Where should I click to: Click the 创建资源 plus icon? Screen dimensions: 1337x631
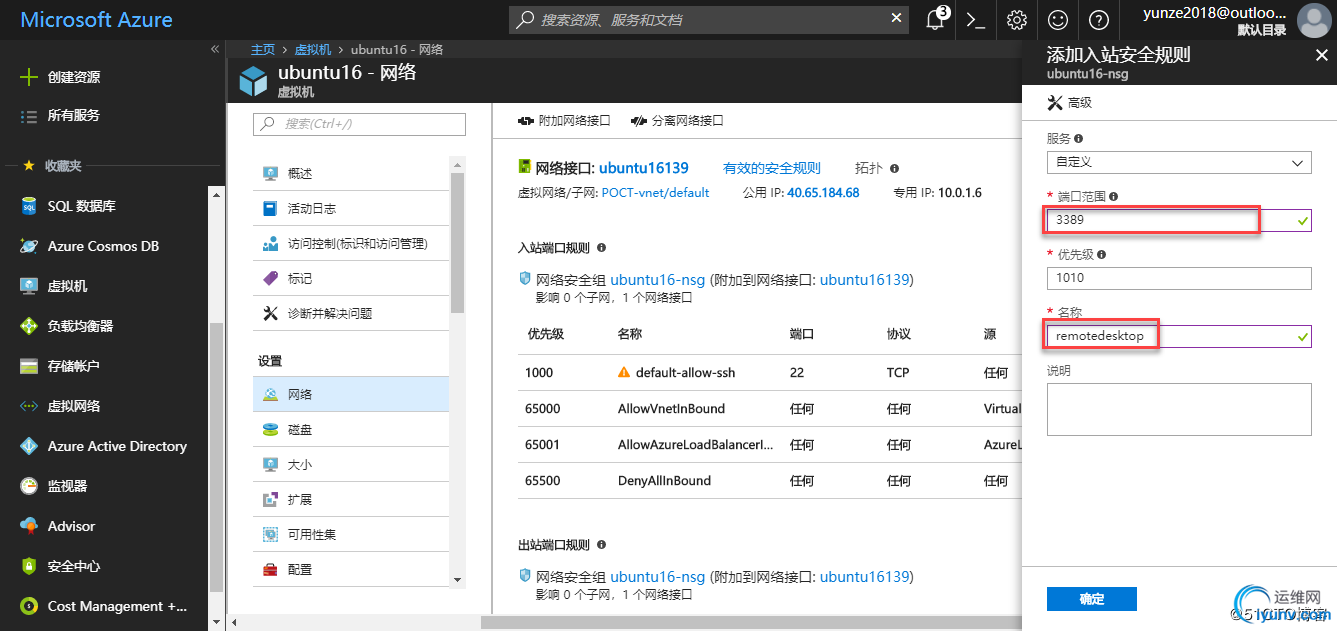pos(29,77)
